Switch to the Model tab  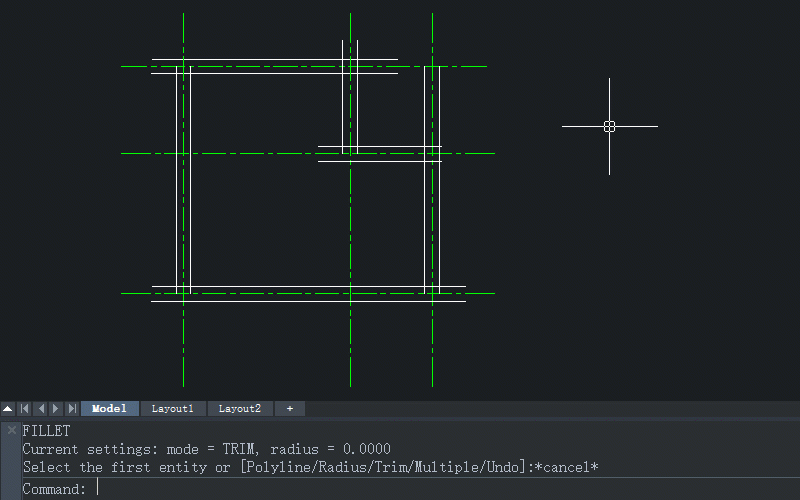[109, 409]
